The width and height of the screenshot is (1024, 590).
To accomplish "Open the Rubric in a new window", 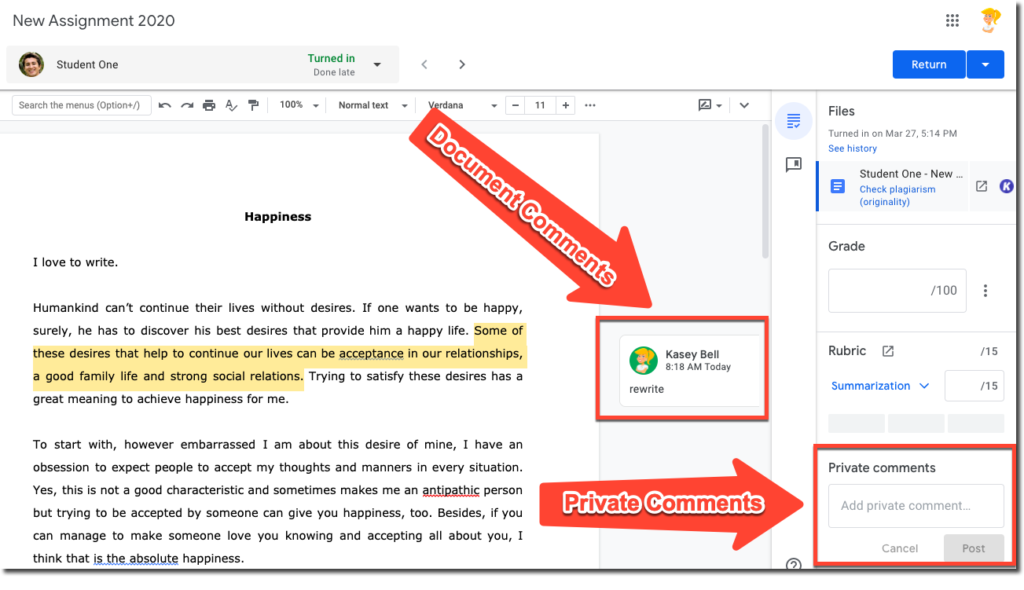I will (x=887, y=350).
